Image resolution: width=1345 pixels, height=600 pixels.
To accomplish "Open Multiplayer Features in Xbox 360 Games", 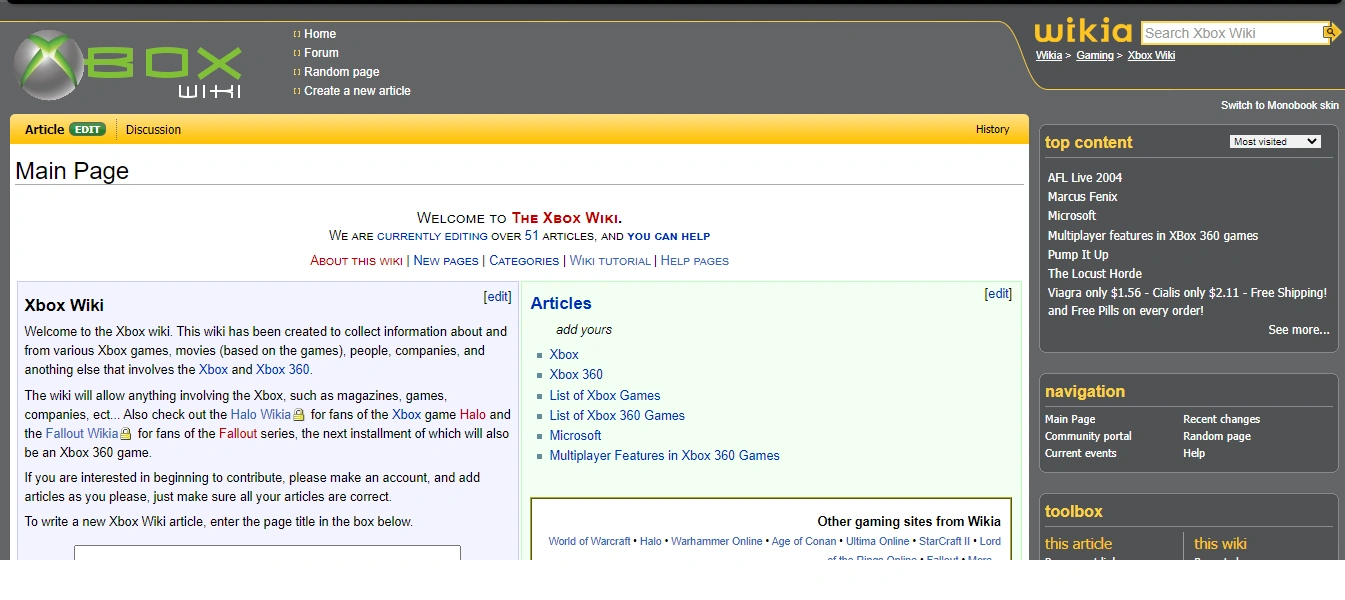I will pos(664,456).
